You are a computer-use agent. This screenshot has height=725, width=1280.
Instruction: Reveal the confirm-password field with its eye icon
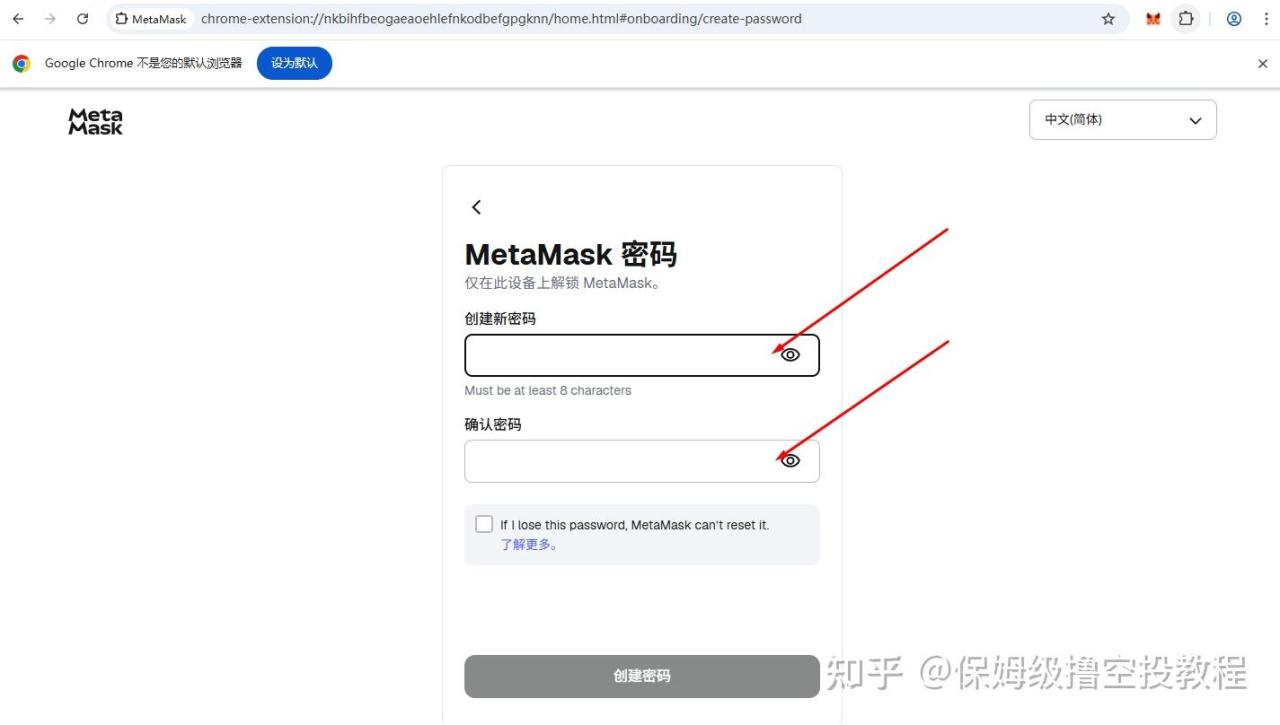click(x=790, y=461)
